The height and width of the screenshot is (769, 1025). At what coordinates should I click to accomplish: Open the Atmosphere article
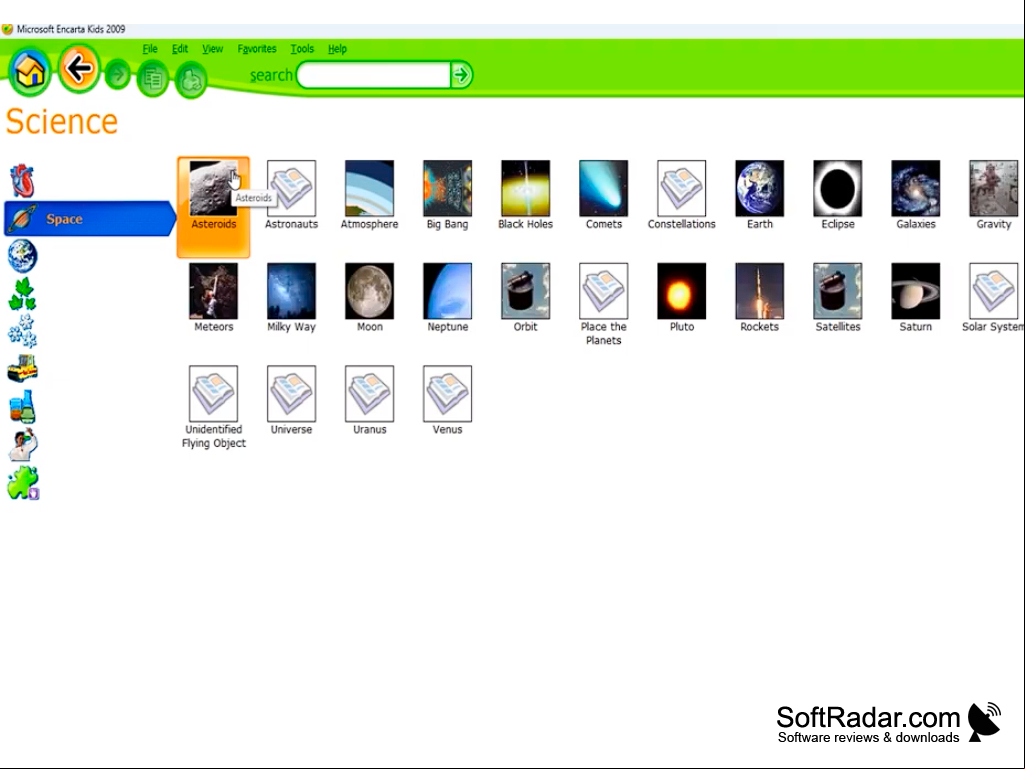point(369,195)
